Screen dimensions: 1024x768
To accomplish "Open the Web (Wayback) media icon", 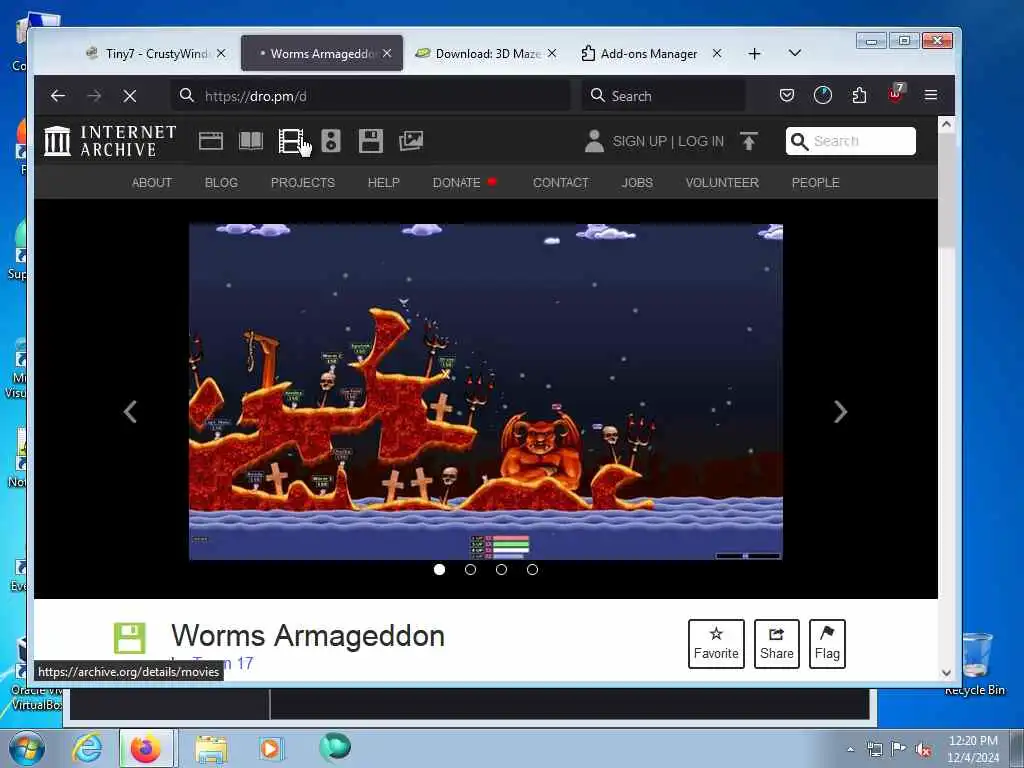I will click(x=211, y=141).
